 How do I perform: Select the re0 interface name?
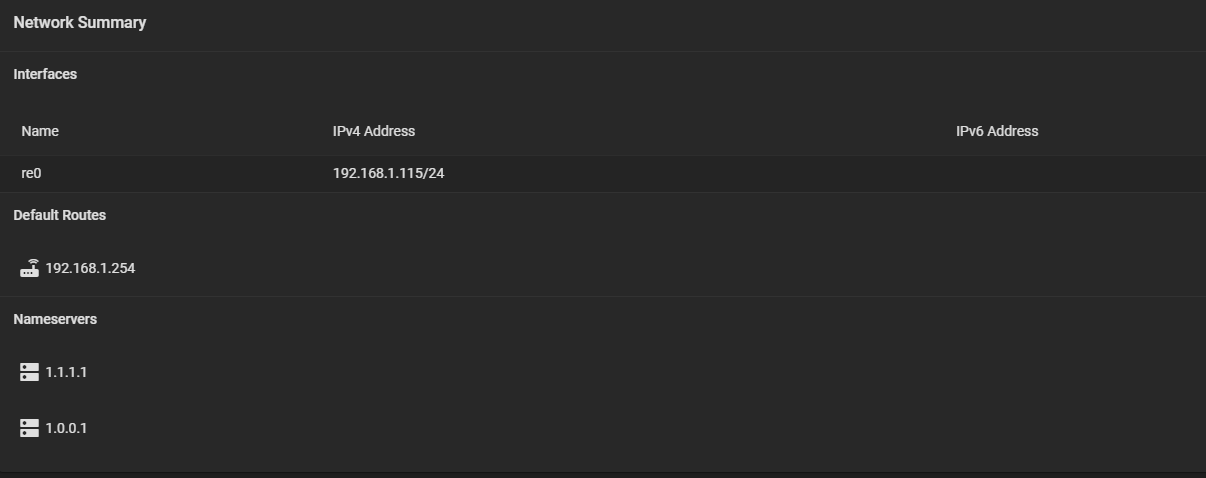pos(31,173)
